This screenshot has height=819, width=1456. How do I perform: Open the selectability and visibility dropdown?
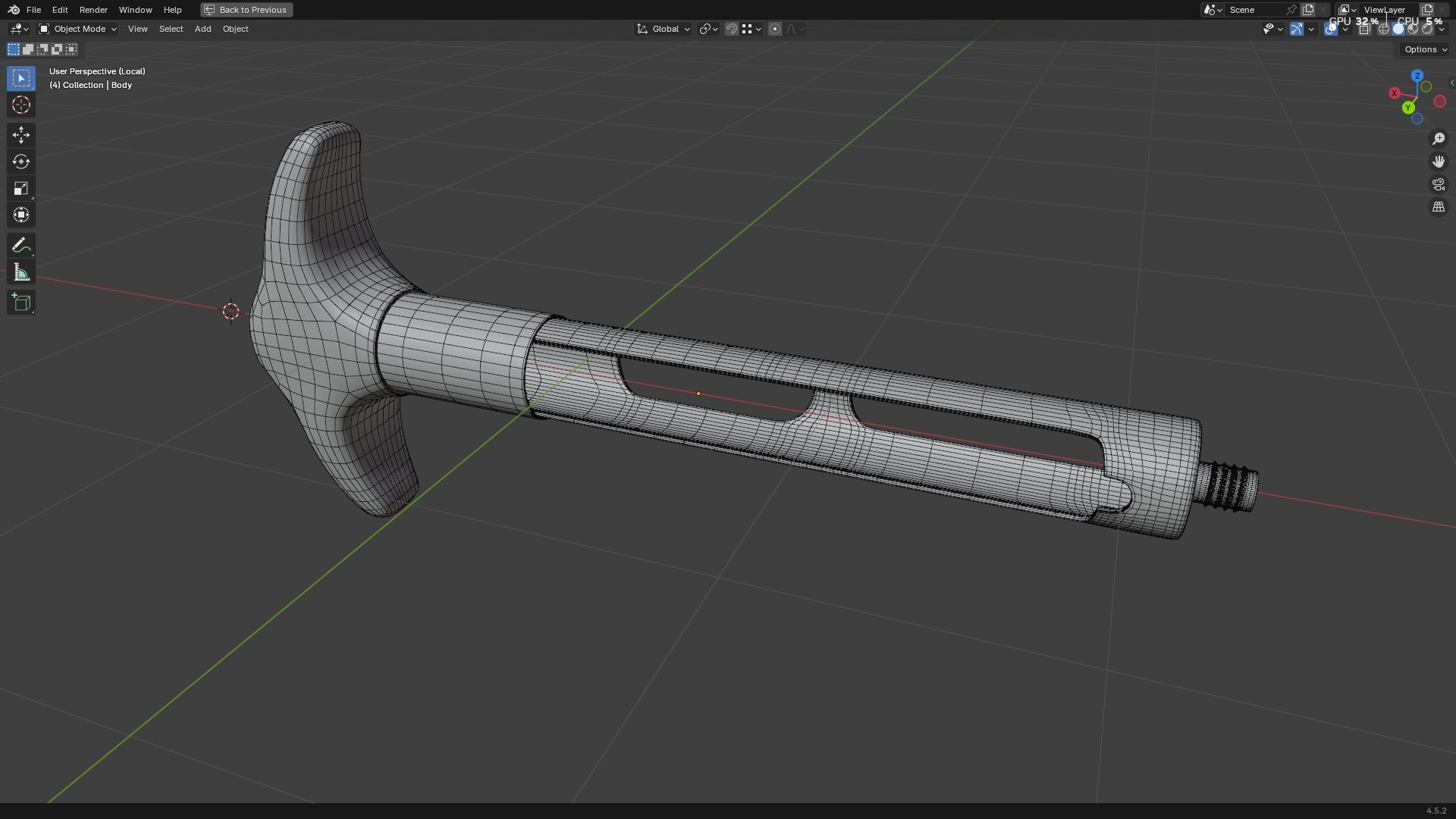pyautogui.click(x=1272, y=29)
